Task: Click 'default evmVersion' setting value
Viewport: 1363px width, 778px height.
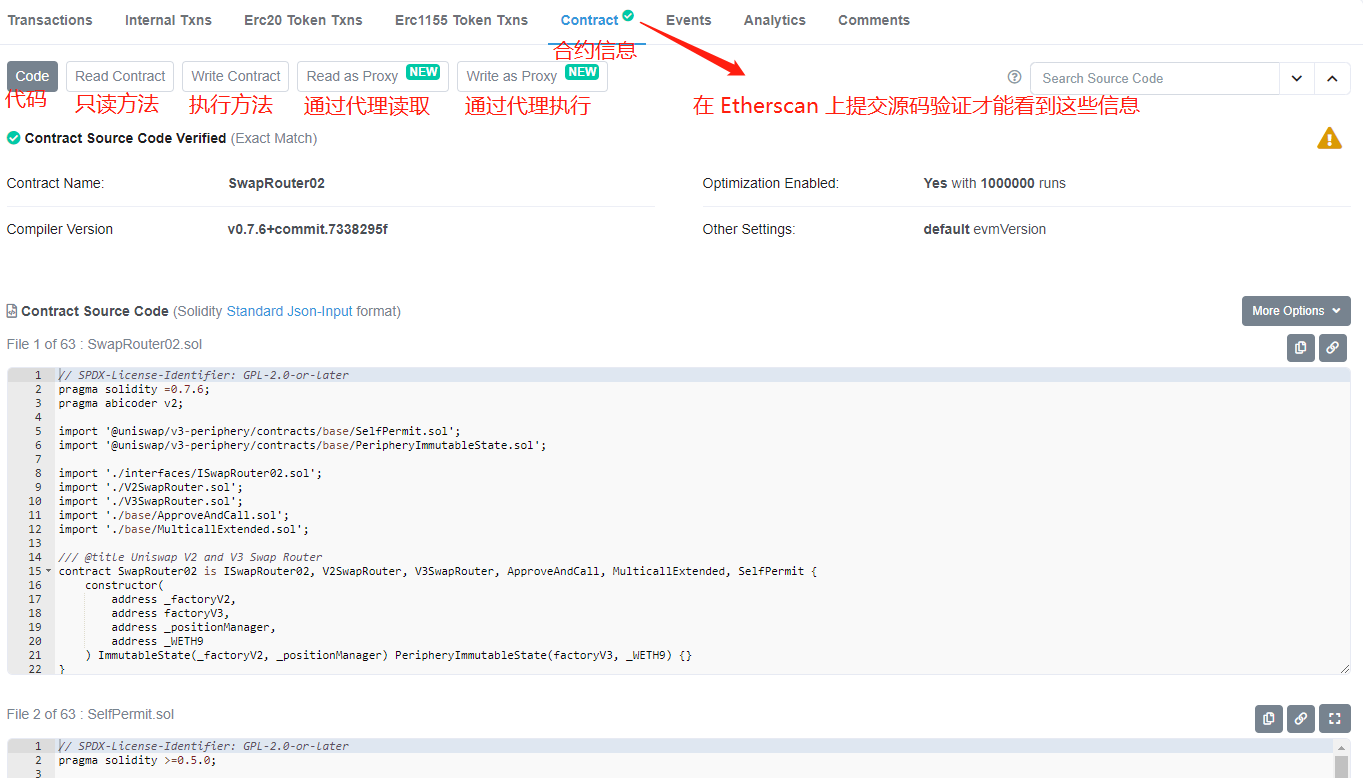Action: point(984,229)
